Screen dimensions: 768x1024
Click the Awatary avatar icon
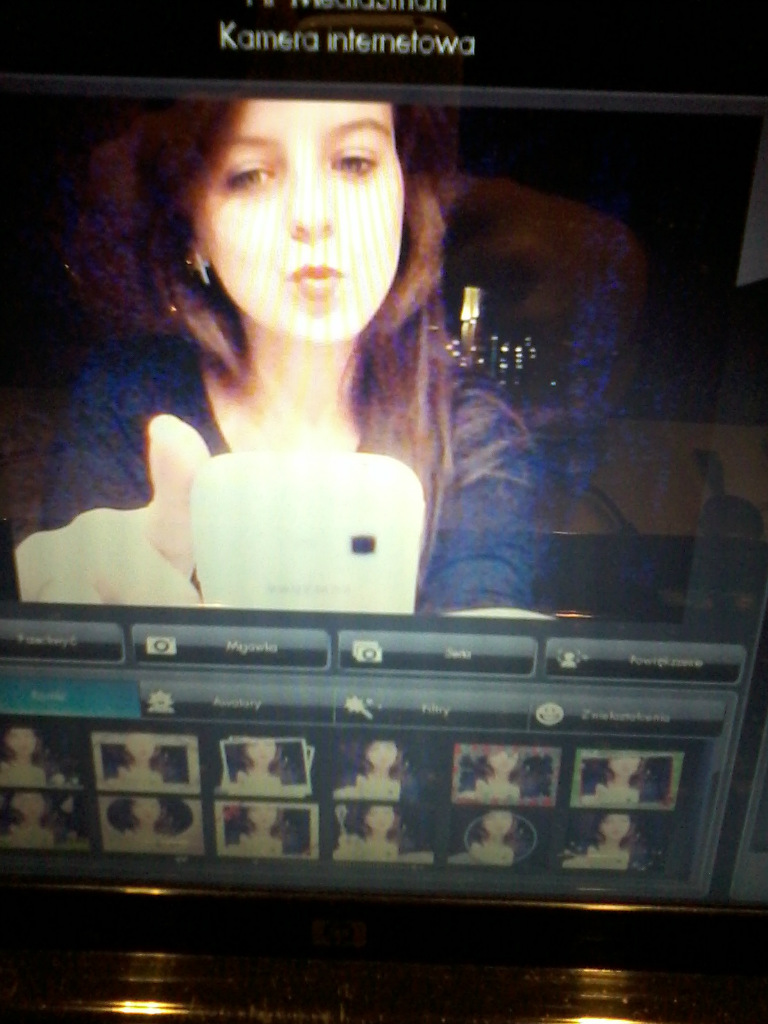click(159, 702)
